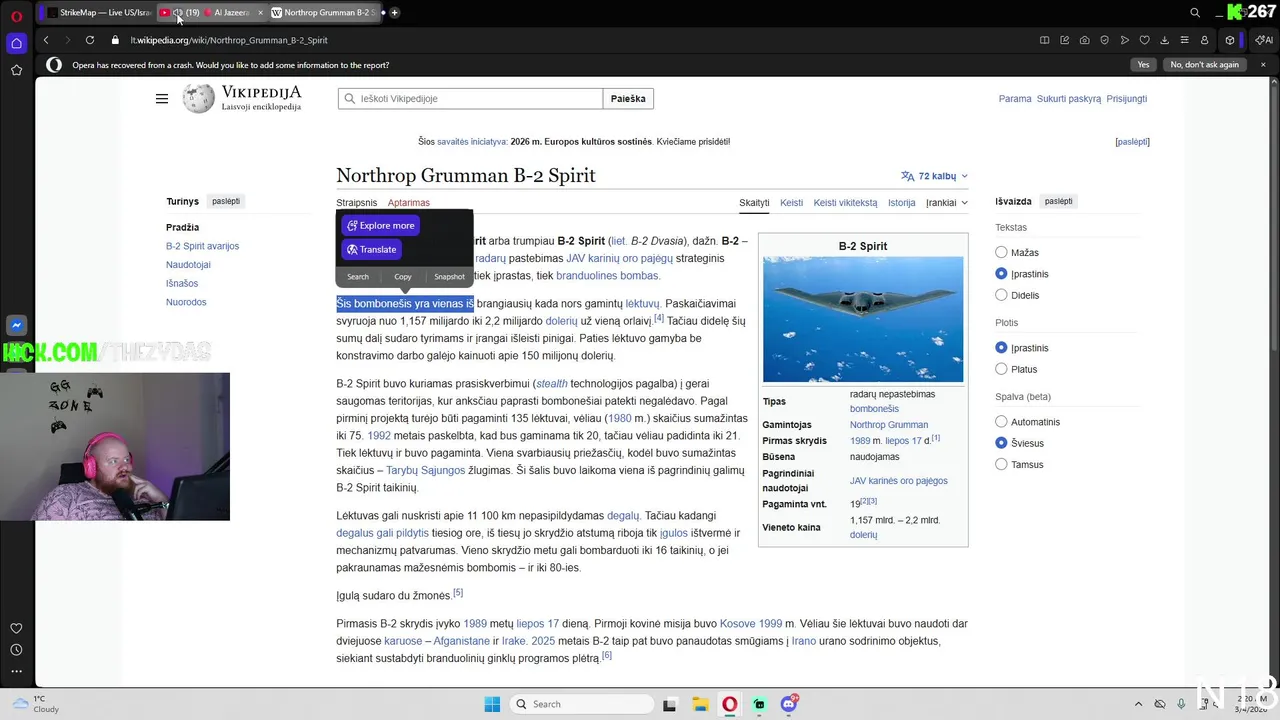Select Įprastinis width under Plotis
The width and height of the screenshot is (1280, 720).
(1001, 348)
